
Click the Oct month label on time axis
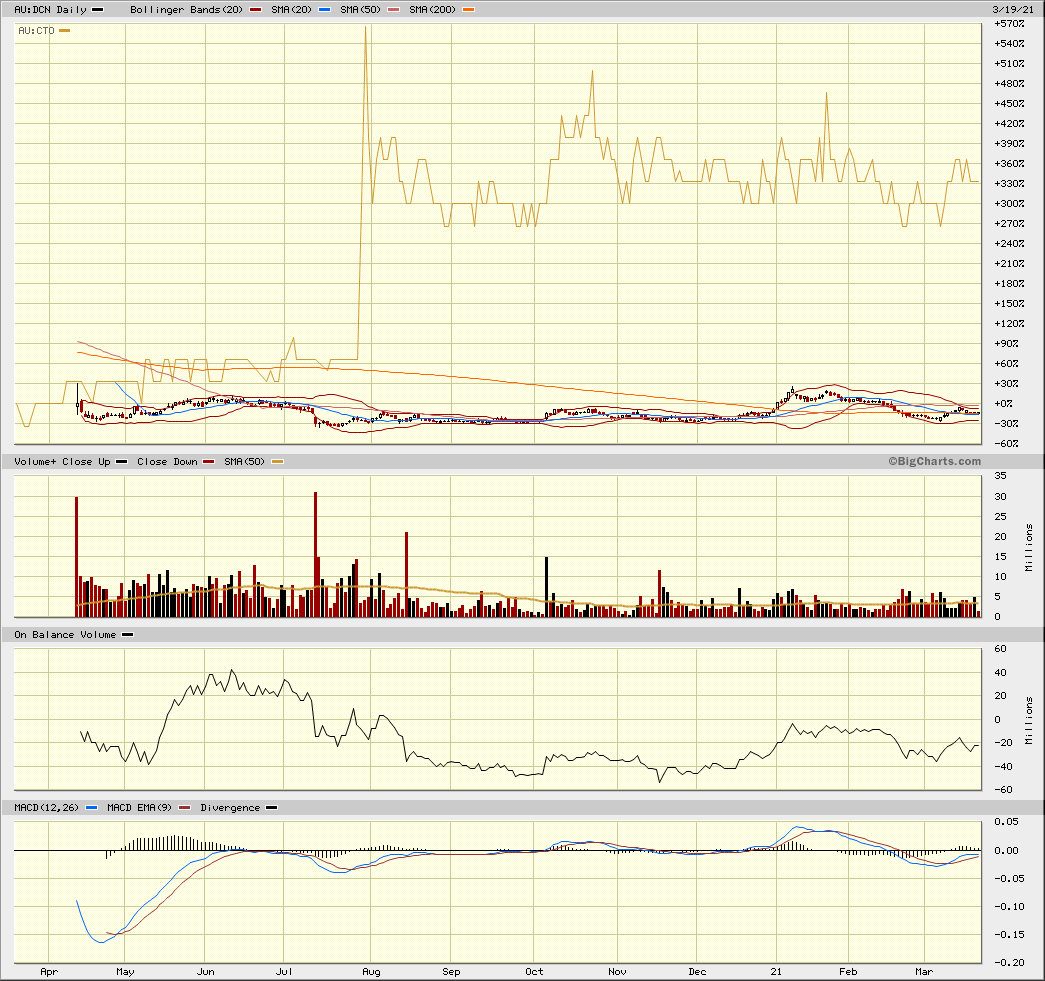pos(534,972)
